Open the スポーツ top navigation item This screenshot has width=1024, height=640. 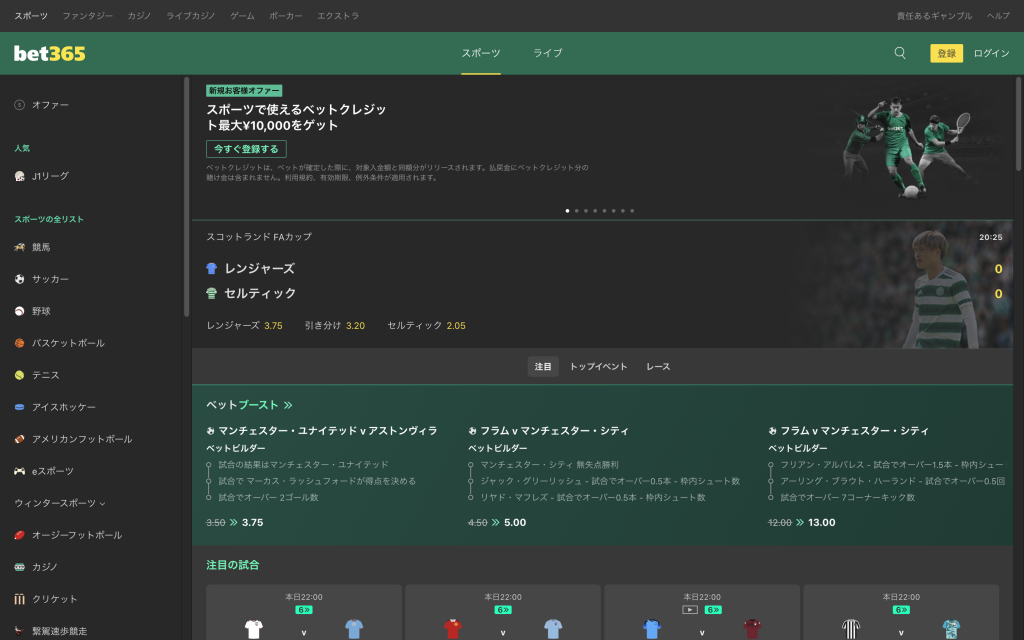tap(31, 16)
